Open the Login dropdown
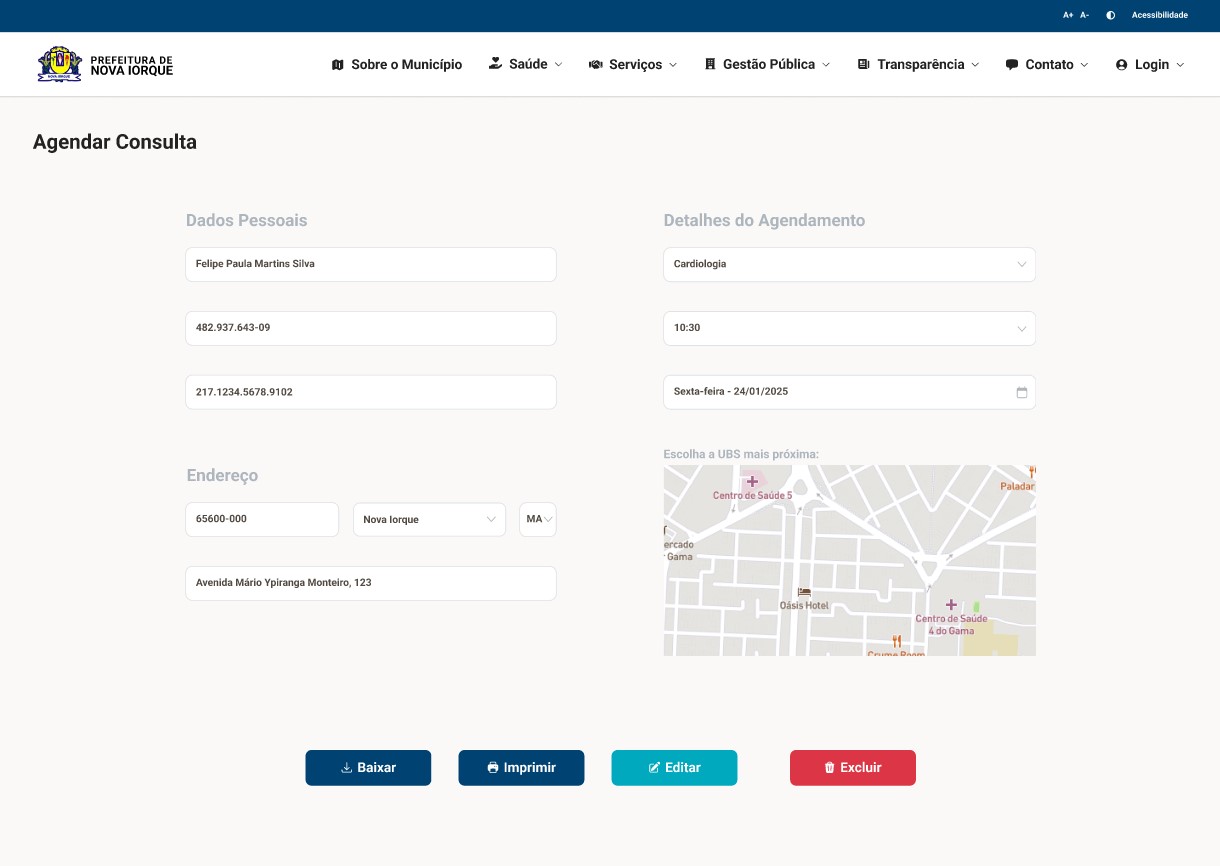The height and width of the screenshot is (866, 1220). [1150, 64]
